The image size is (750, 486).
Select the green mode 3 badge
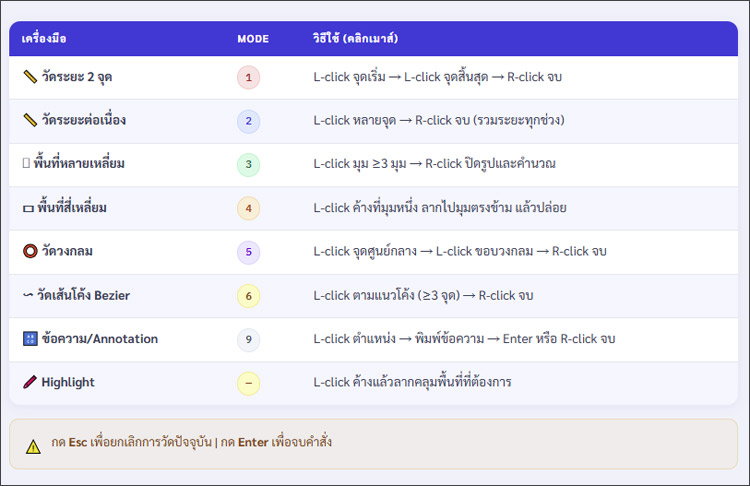click(x=248, y=164)
